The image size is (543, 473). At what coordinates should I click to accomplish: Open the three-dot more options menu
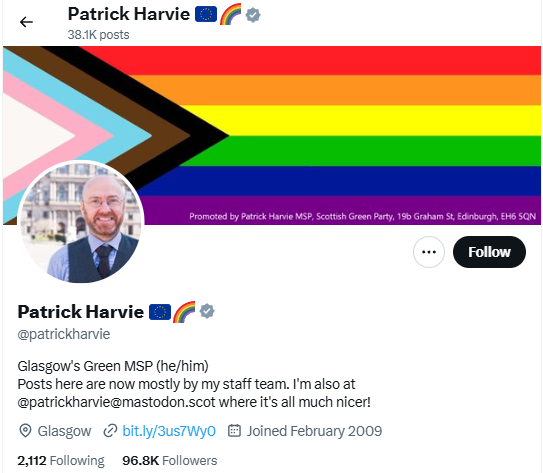pyautogui.click(x=429, y=252)
